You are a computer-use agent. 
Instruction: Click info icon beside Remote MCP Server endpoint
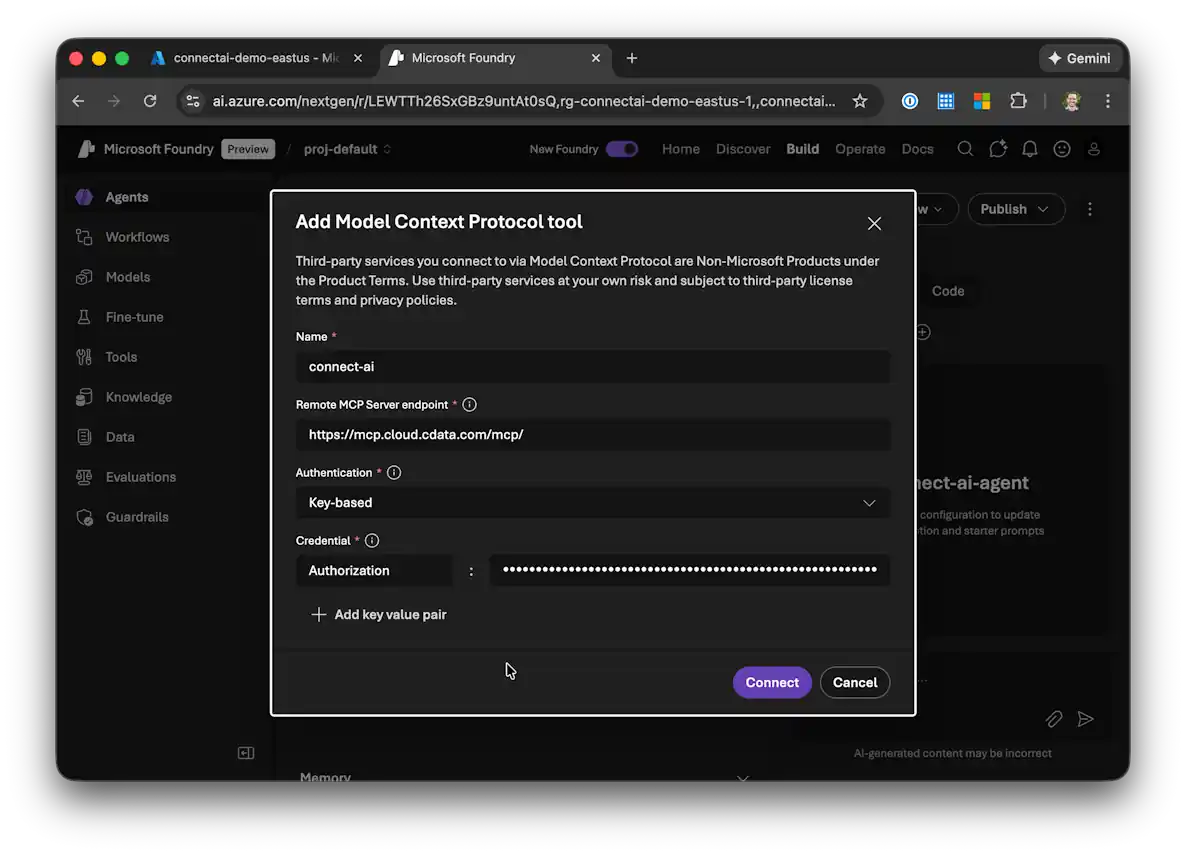(x=469, y=405)
